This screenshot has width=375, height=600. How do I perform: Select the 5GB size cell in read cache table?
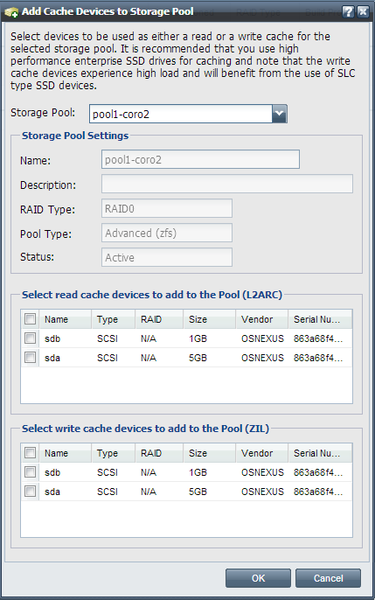(198, 358)
